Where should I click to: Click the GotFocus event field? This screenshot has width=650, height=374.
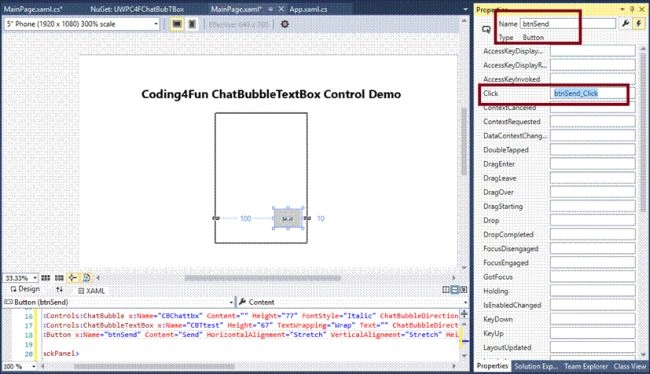pos(592,277)
